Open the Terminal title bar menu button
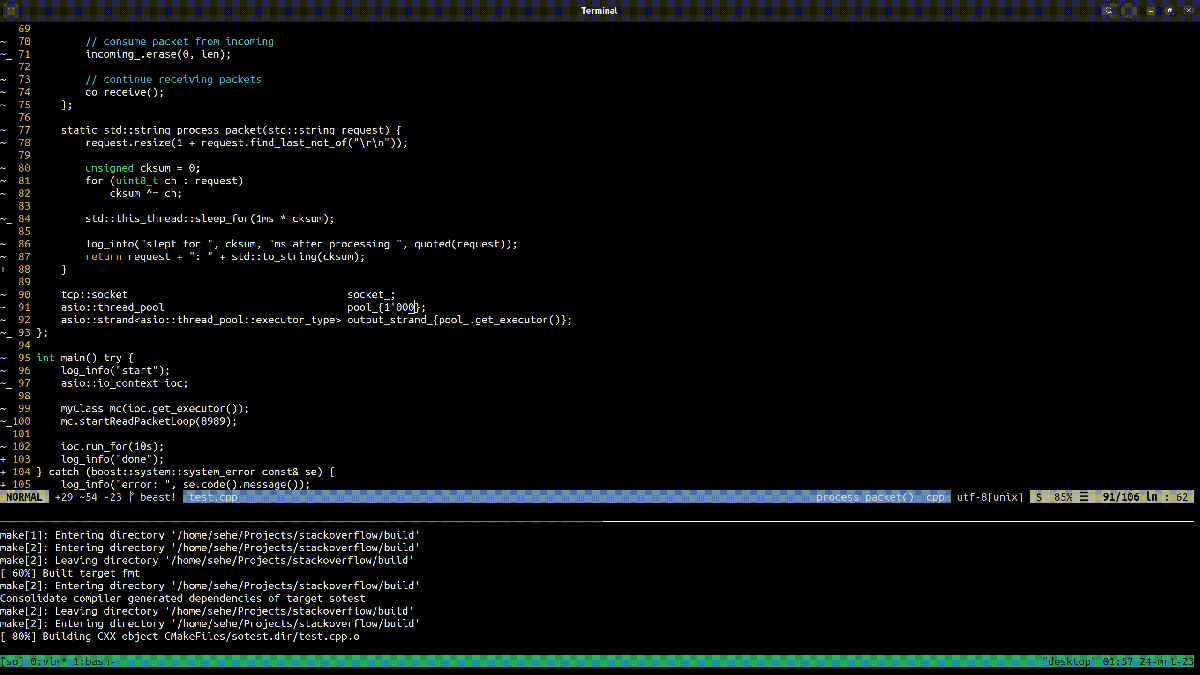Screen dimensions: 1200x675 coord(1128,10)
